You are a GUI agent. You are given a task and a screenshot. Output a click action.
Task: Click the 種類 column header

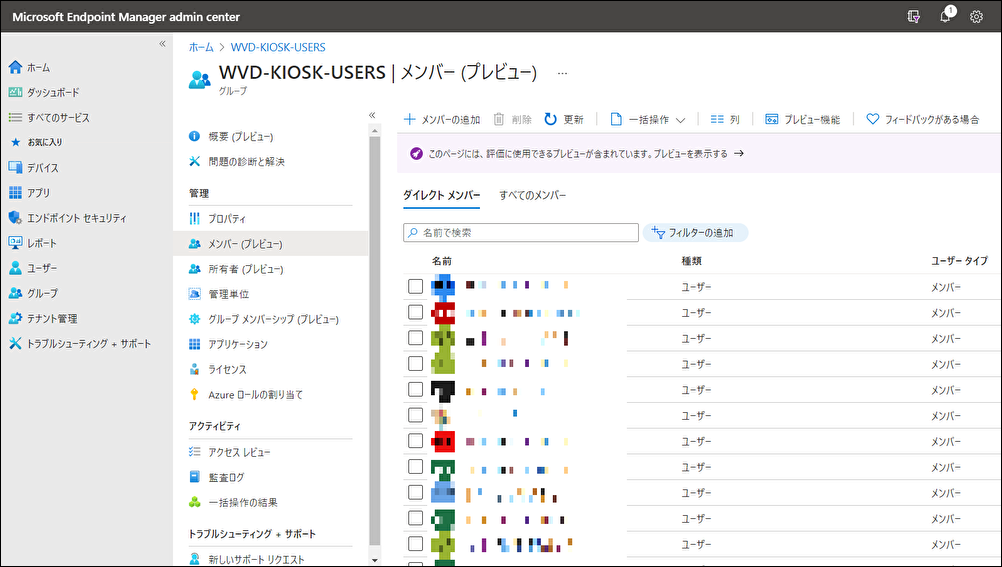pyautogui.click(x=691, y=261)
